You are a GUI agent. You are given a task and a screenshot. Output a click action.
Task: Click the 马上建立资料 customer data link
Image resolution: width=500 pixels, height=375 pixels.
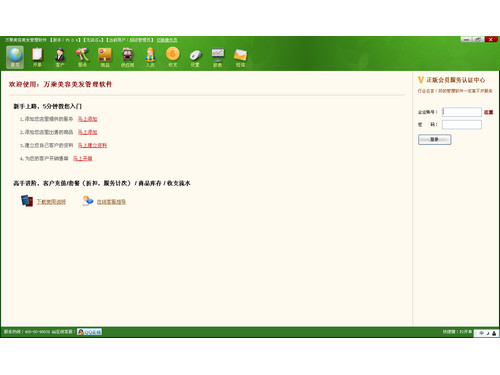point(92,145)
